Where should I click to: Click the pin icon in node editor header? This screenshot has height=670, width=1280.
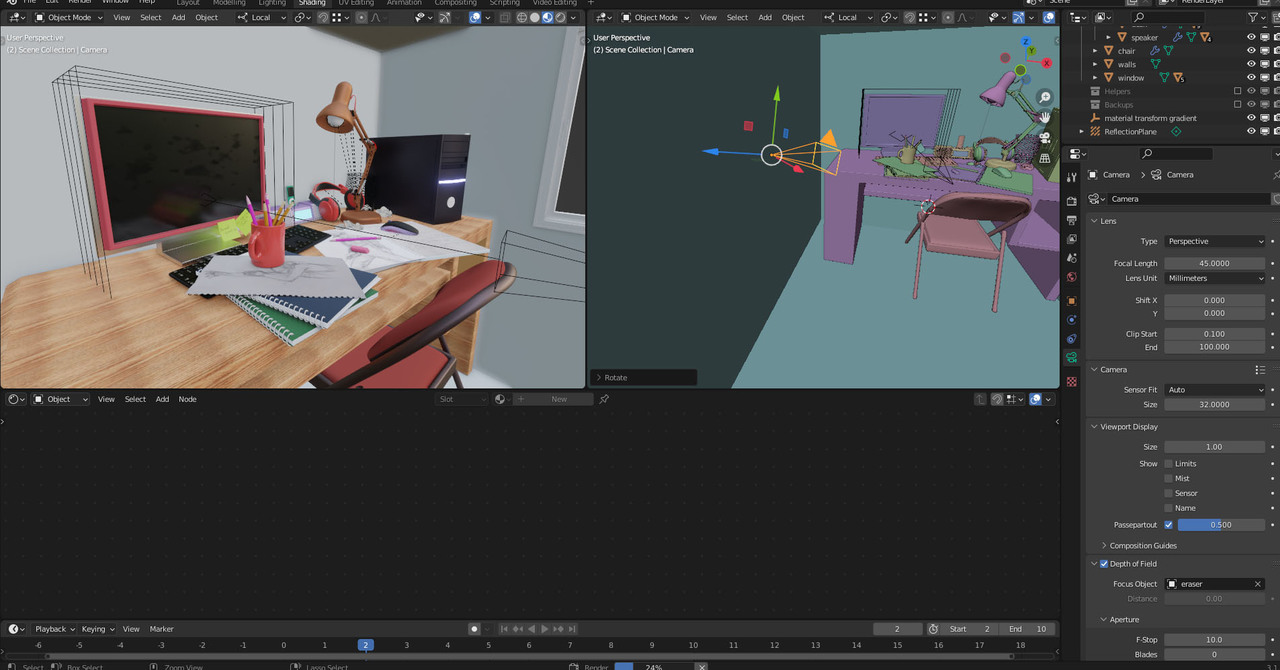coord(604,399)
